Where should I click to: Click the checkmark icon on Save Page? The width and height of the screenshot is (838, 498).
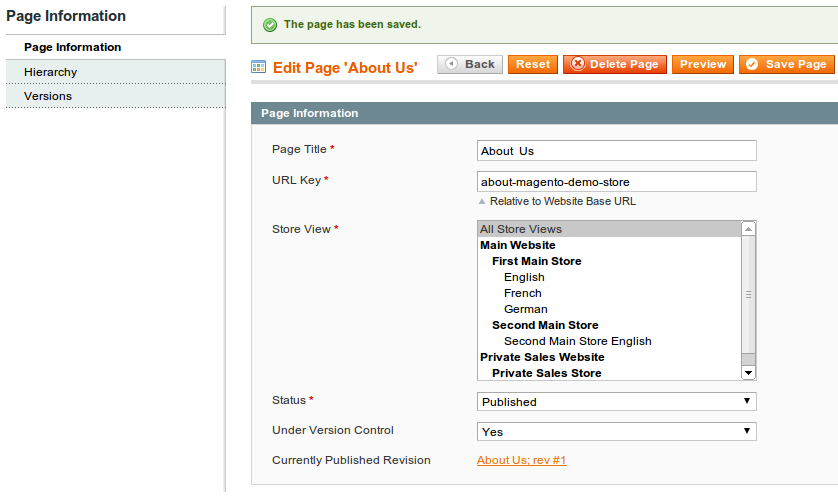pos(752,64)
